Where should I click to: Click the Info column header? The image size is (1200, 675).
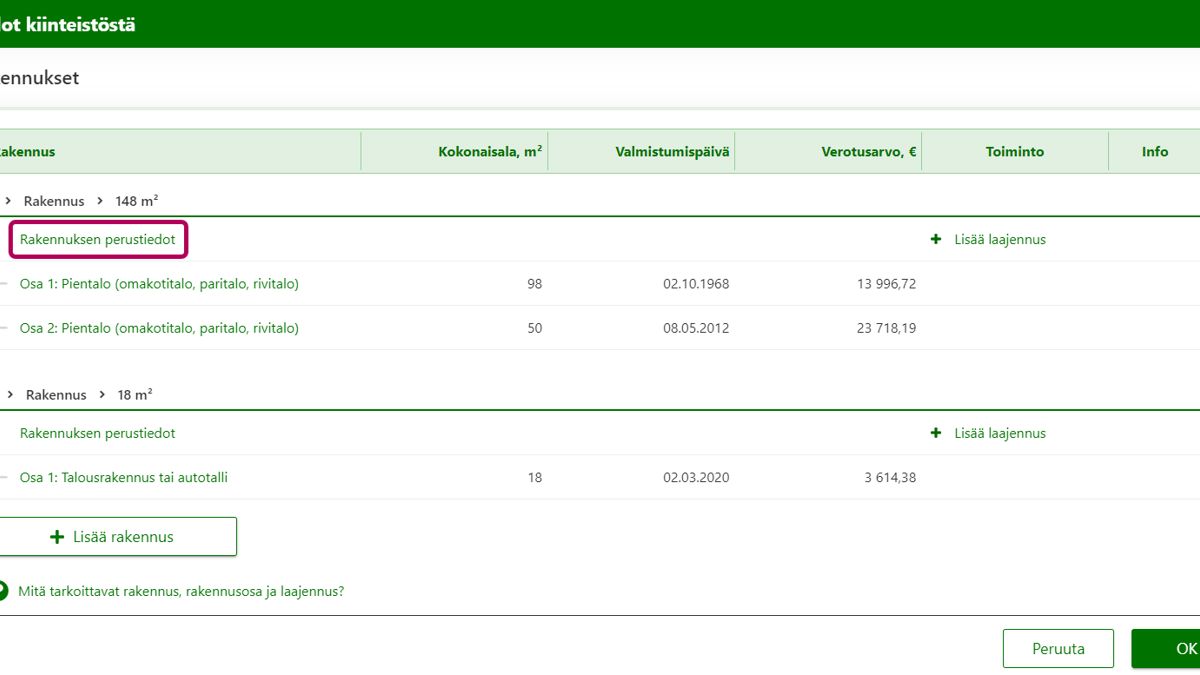1154,152
